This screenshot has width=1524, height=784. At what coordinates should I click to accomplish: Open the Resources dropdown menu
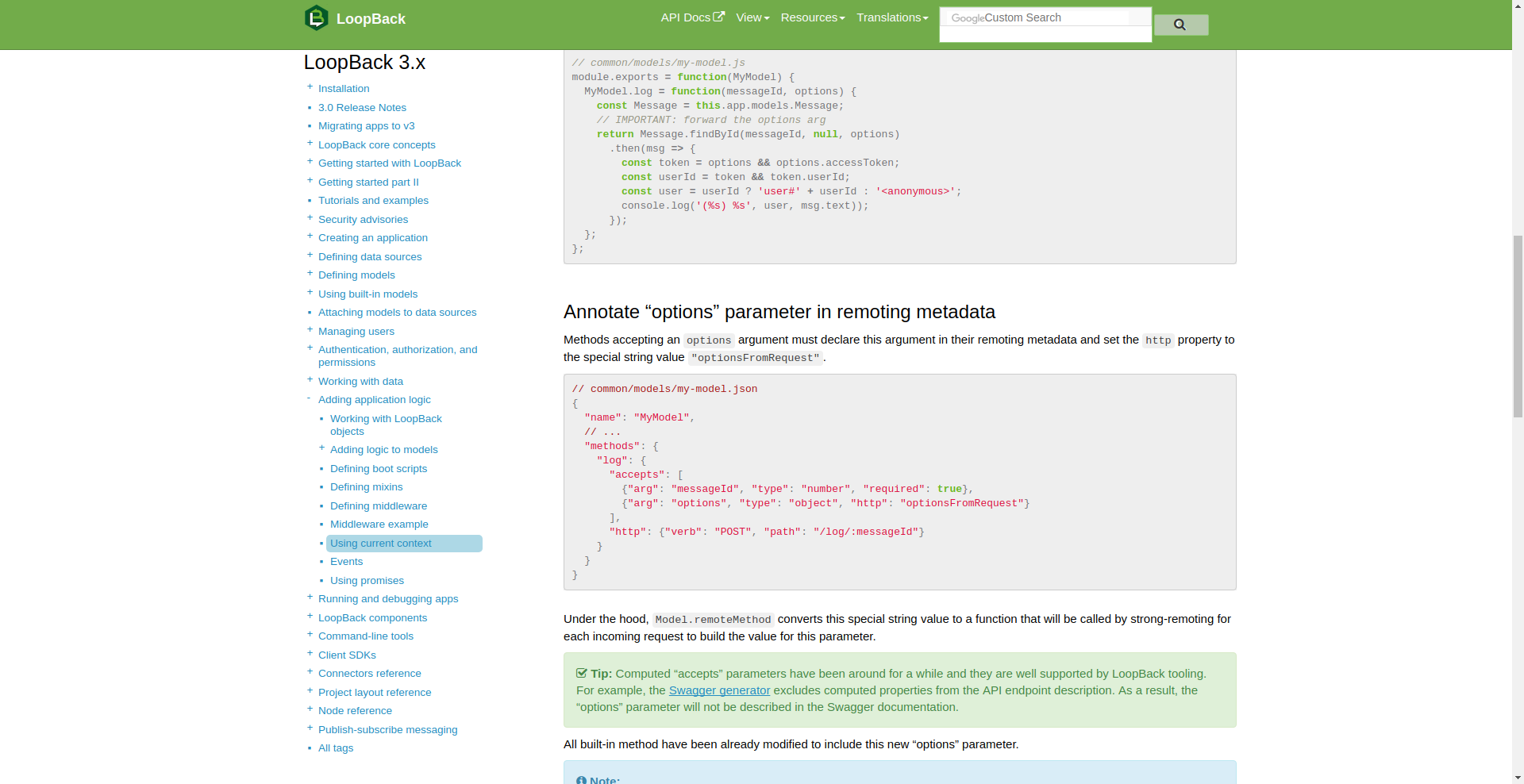(x=813, y=17)
